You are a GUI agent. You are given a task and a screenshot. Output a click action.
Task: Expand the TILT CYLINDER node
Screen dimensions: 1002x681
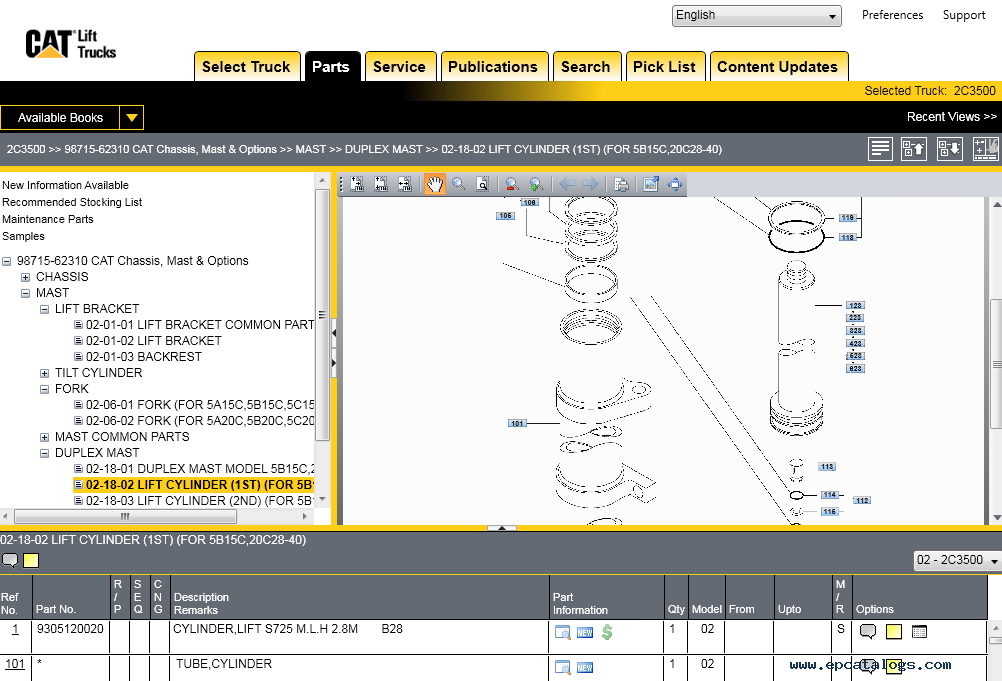[44, 373]
